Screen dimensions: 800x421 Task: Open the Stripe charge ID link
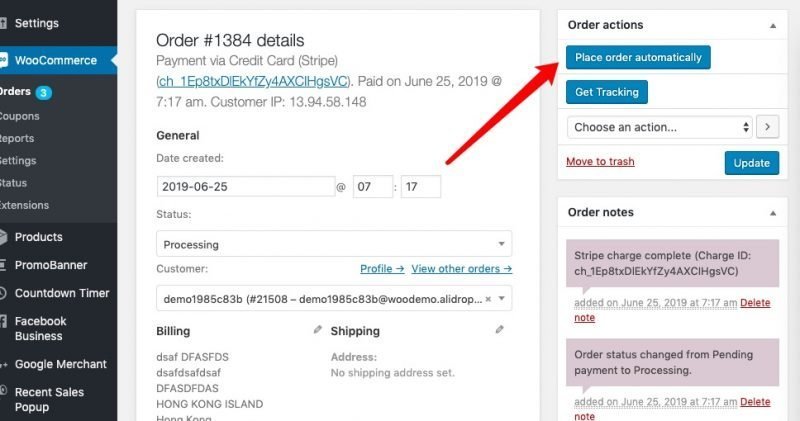pyautogui.click(x=253, y=80)
